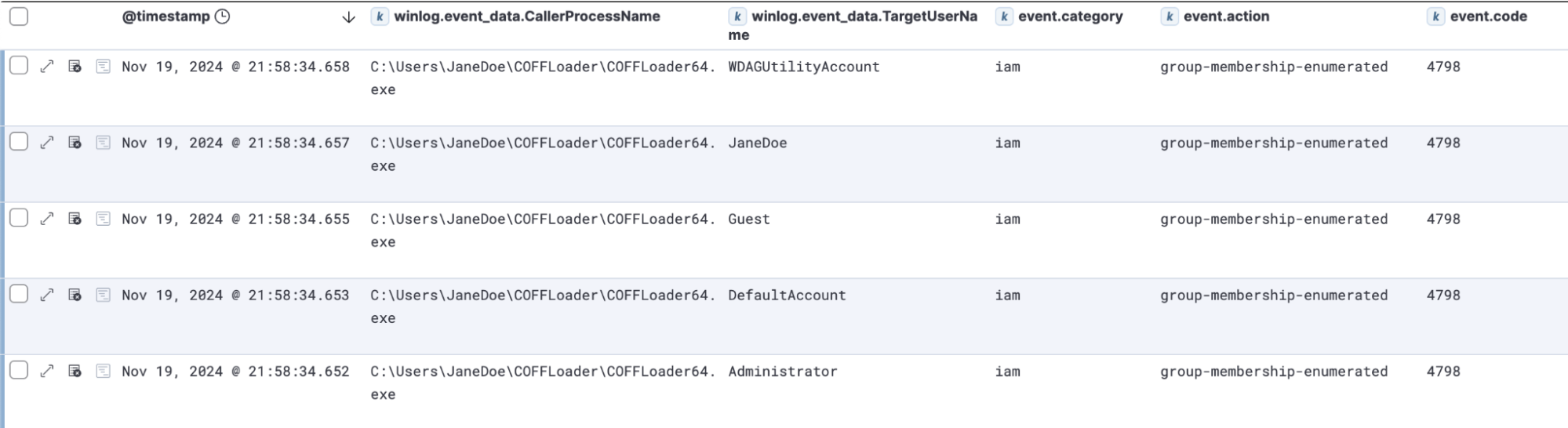Click keyword icon beside CallerProcessName column
Screen dimensions: 1568x428
380,16
